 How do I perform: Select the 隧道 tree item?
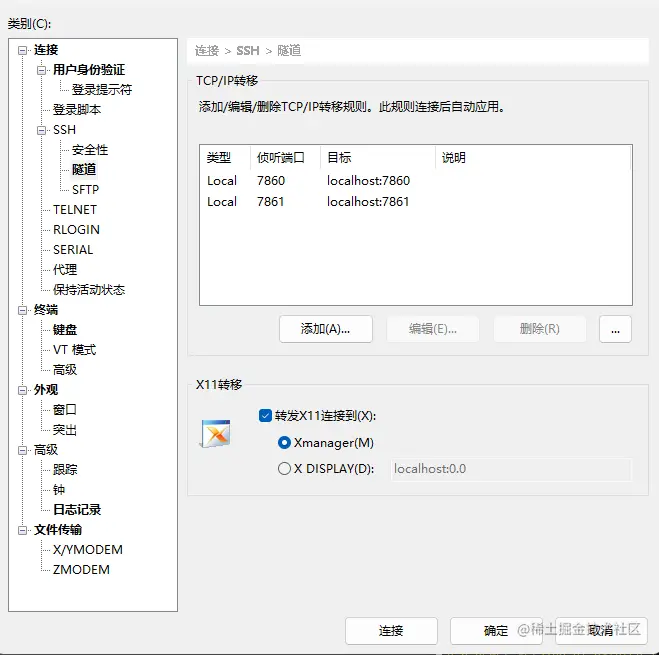pyautogui.click(x=84, y=169)
